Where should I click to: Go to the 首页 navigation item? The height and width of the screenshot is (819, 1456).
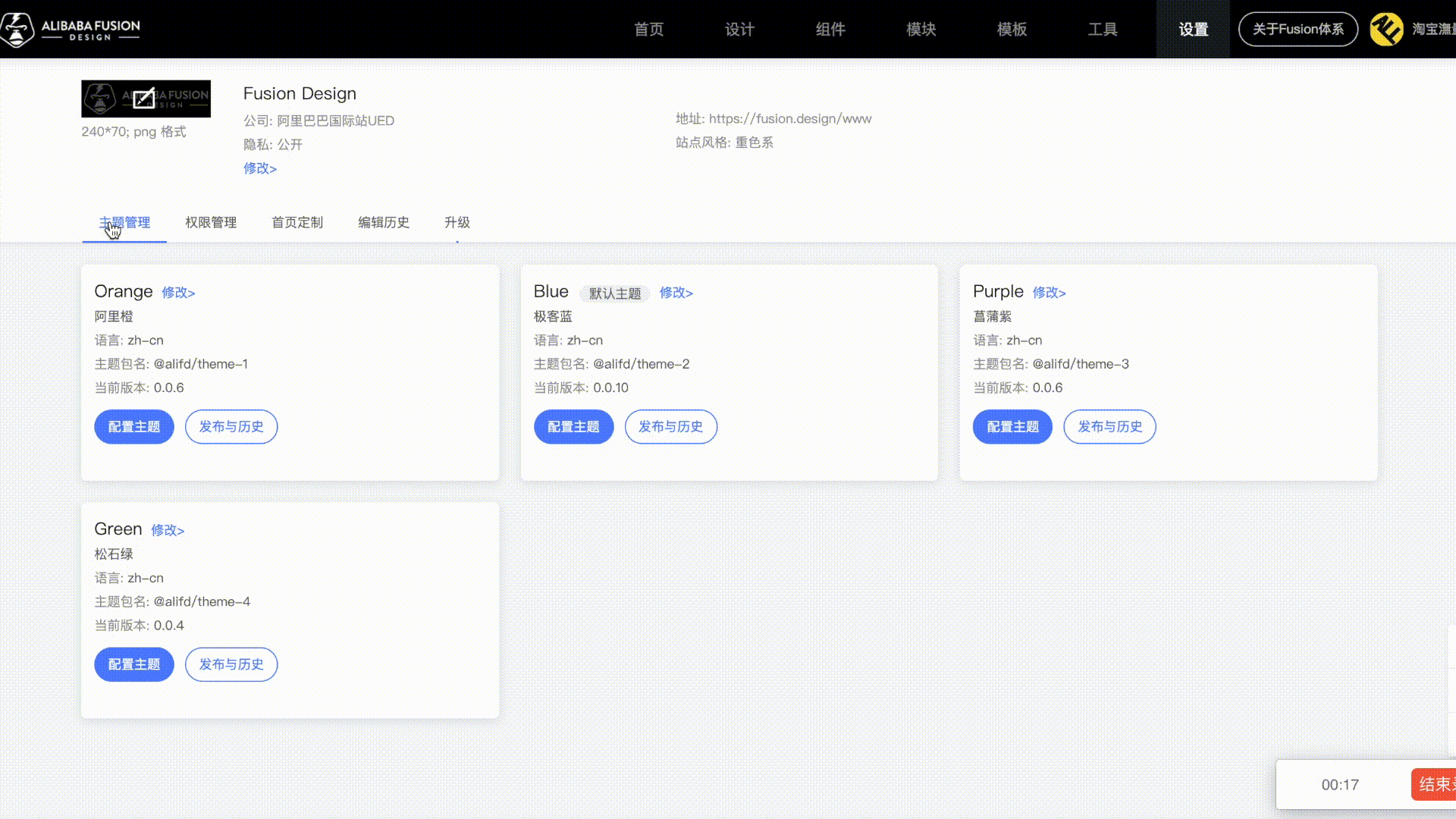click(x=648, y=30)
